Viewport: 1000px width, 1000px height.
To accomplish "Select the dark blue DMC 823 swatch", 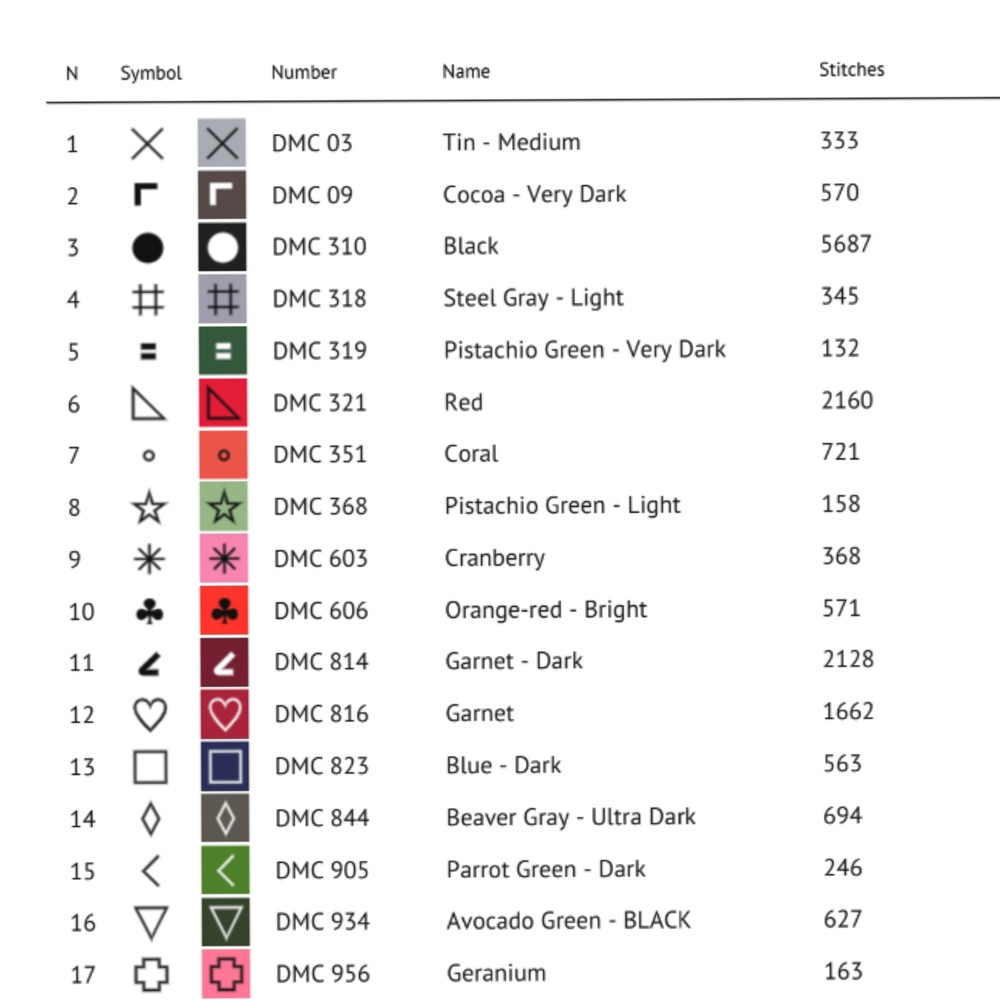I will point(225,767).
